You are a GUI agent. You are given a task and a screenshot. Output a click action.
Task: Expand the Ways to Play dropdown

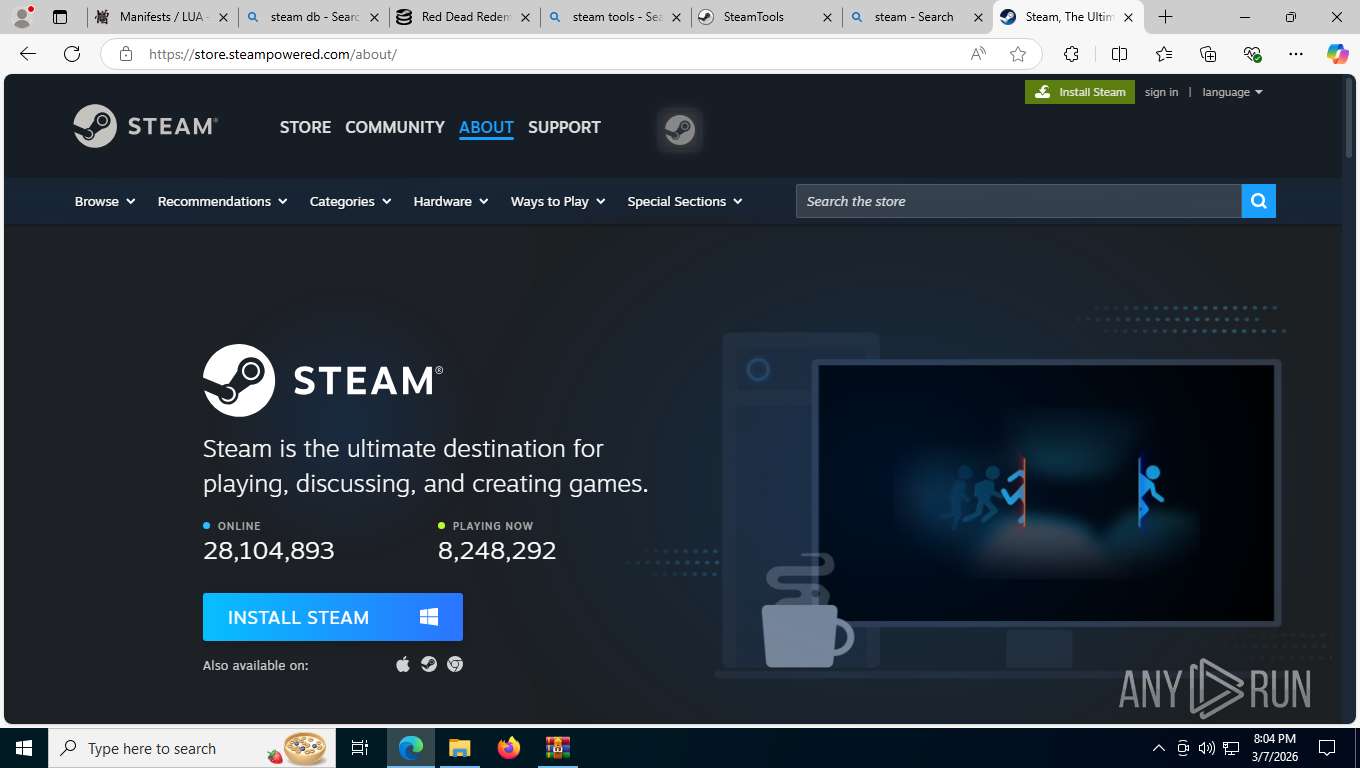pyautogui.click(x=558, y=201)
